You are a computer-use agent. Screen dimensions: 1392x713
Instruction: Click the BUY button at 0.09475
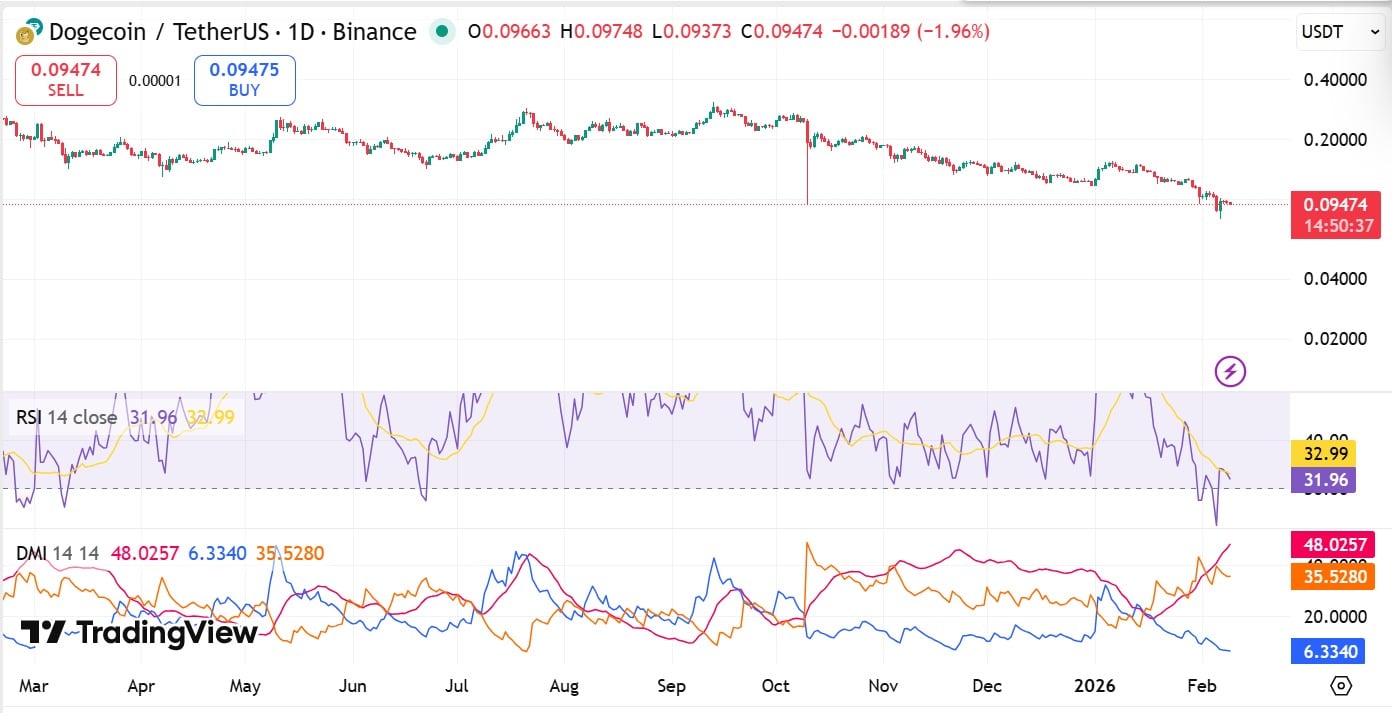(x=244, y=80)
